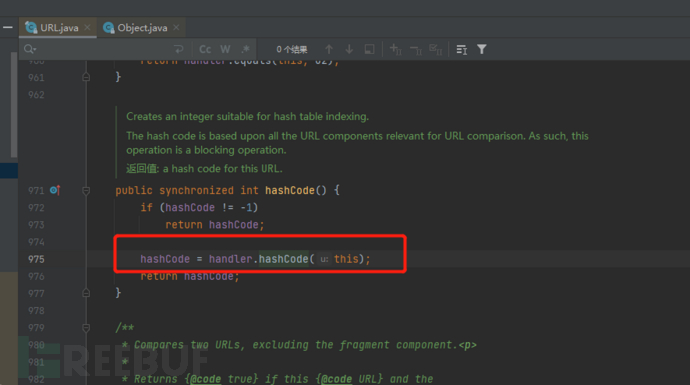
Task: Click the '返回值' doc return label
Action: [x=142, y=169]
